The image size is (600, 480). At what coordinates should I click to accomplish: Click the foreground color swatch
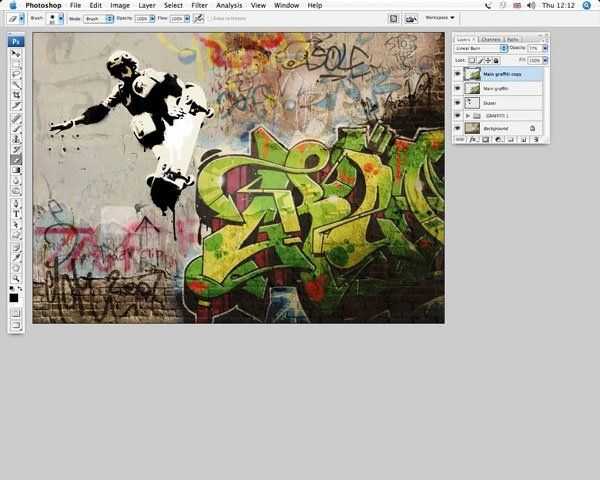[x=13, y=297]
